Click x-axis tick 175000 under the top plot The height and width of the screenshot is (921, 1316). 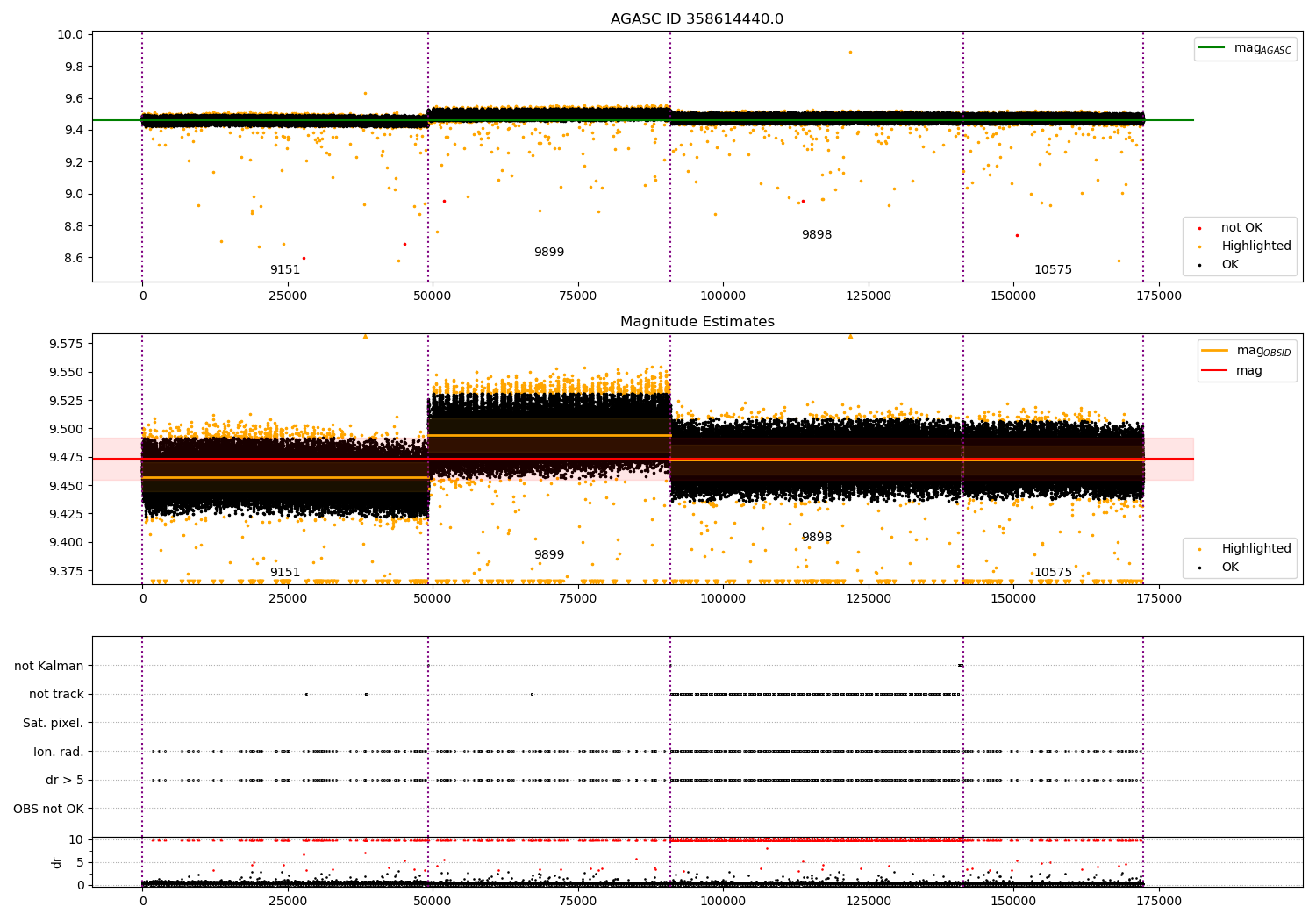[x=1158, y=296]
